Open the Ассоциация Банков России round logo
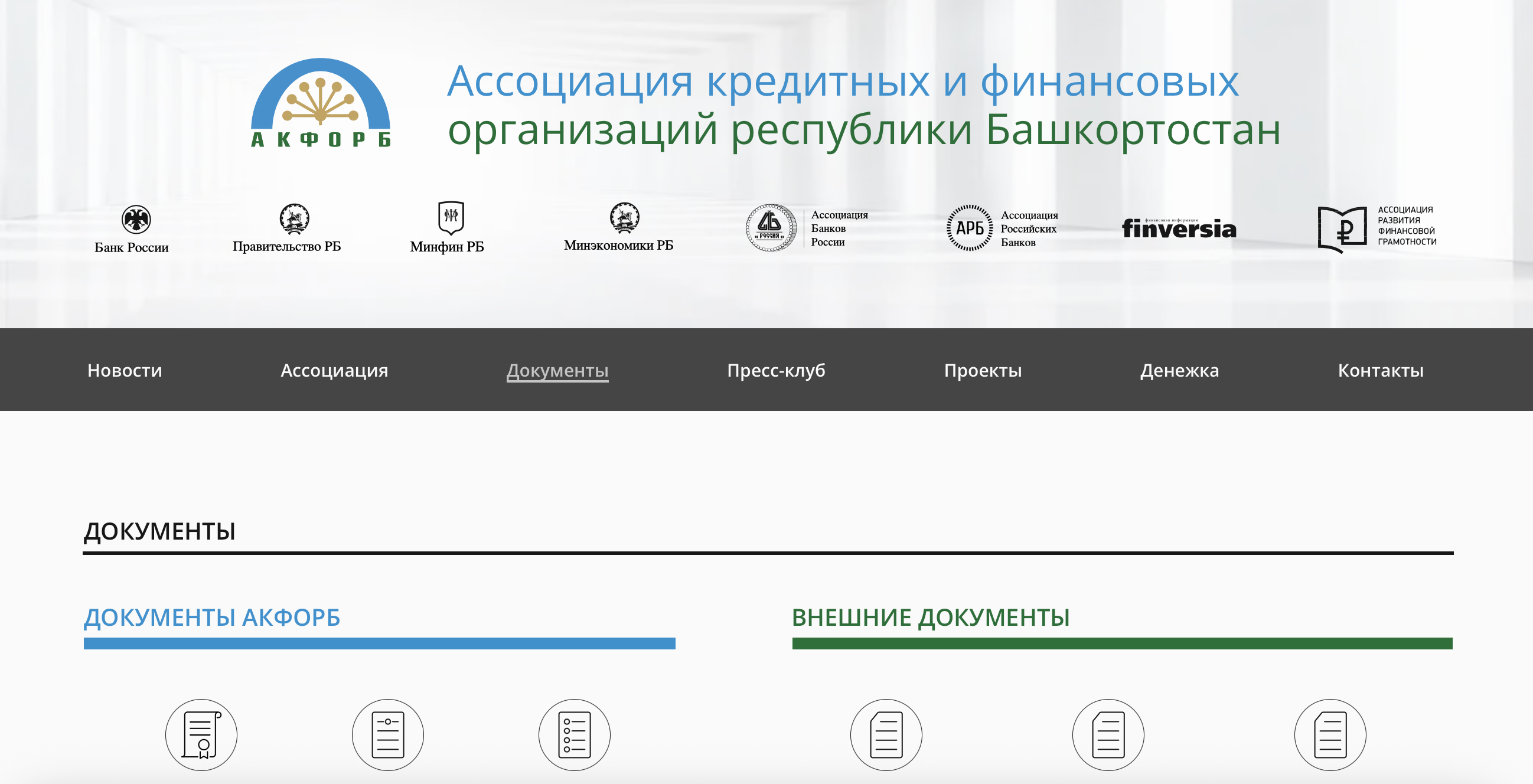1533x784 pixels. (x=771, y=228)
